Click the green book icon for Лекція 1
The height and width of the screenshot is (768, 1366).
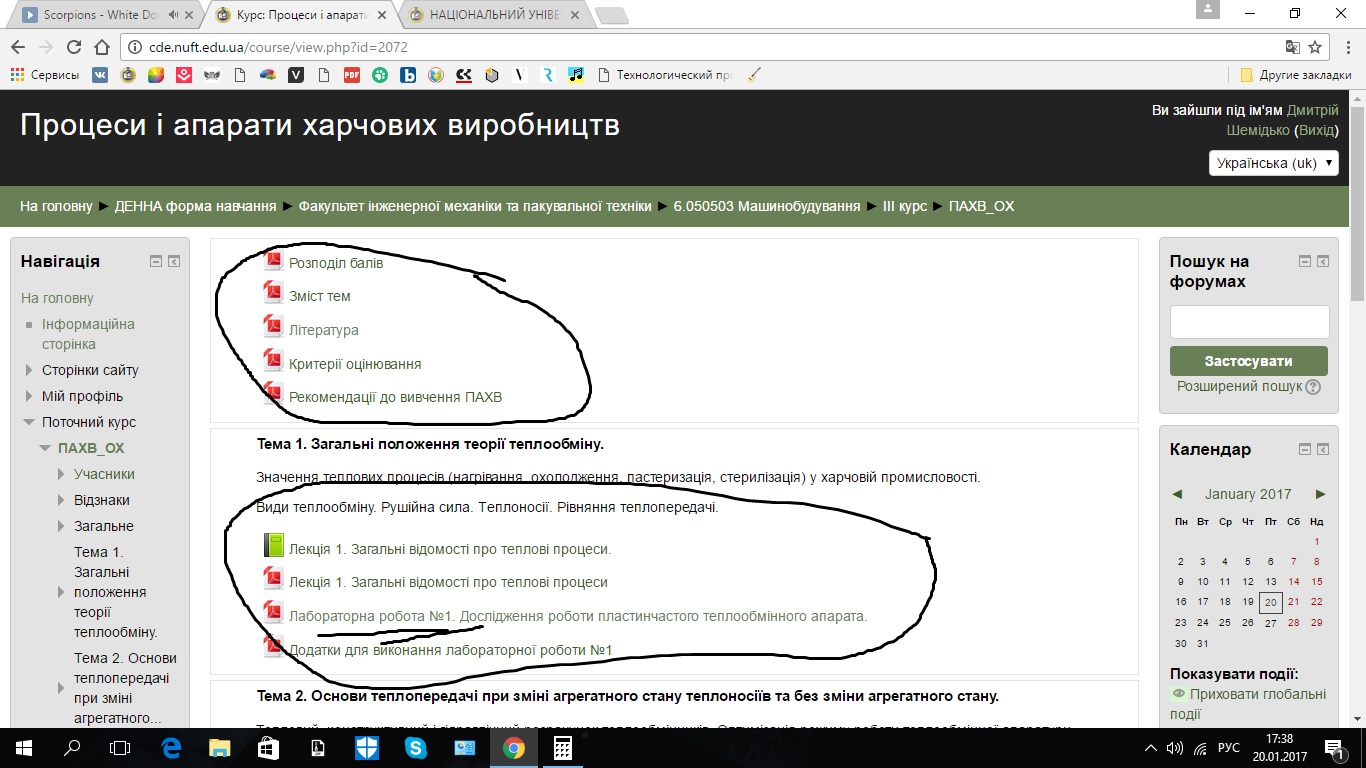pyautogui.click(x=273, y=546)
